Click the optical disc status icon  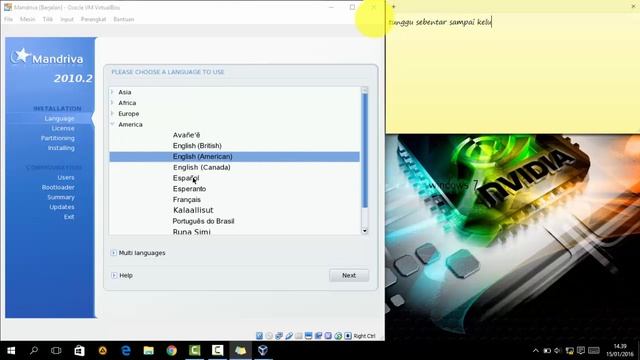[x=269, y=336]
